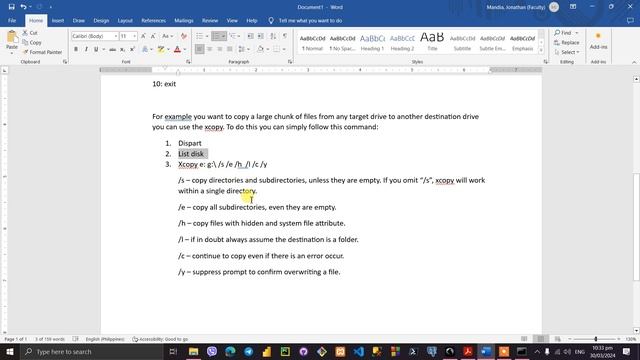This screenshot has height=360, width=640.
Task: Open the Borders dropdown
Action: [284, 49]
